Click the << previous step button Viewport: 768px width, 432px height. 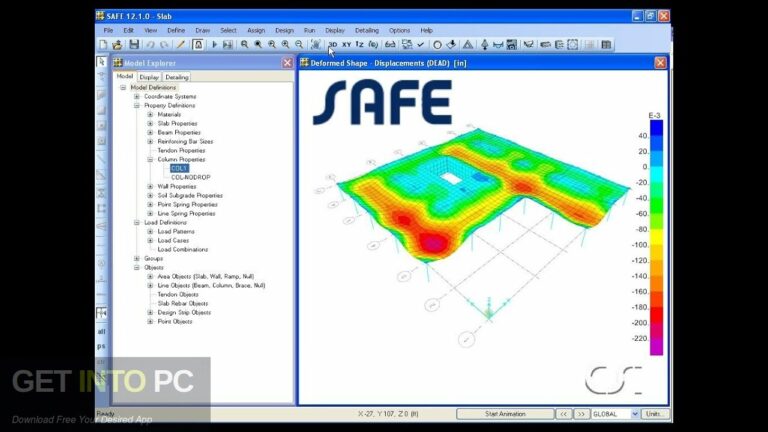coord(563,414)
